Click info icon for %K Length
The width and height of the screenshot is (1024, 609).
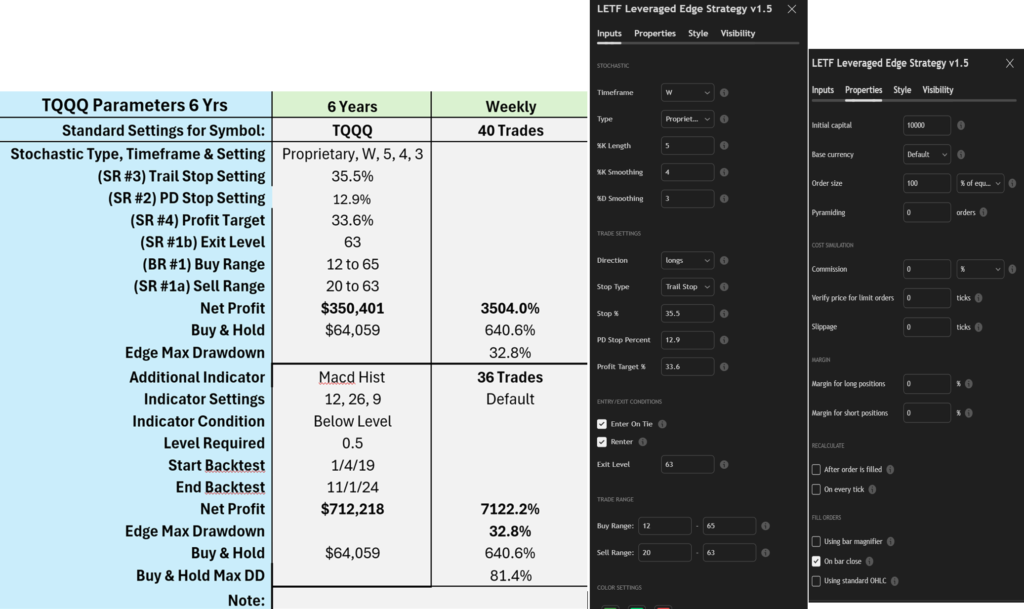coord(724,146)
